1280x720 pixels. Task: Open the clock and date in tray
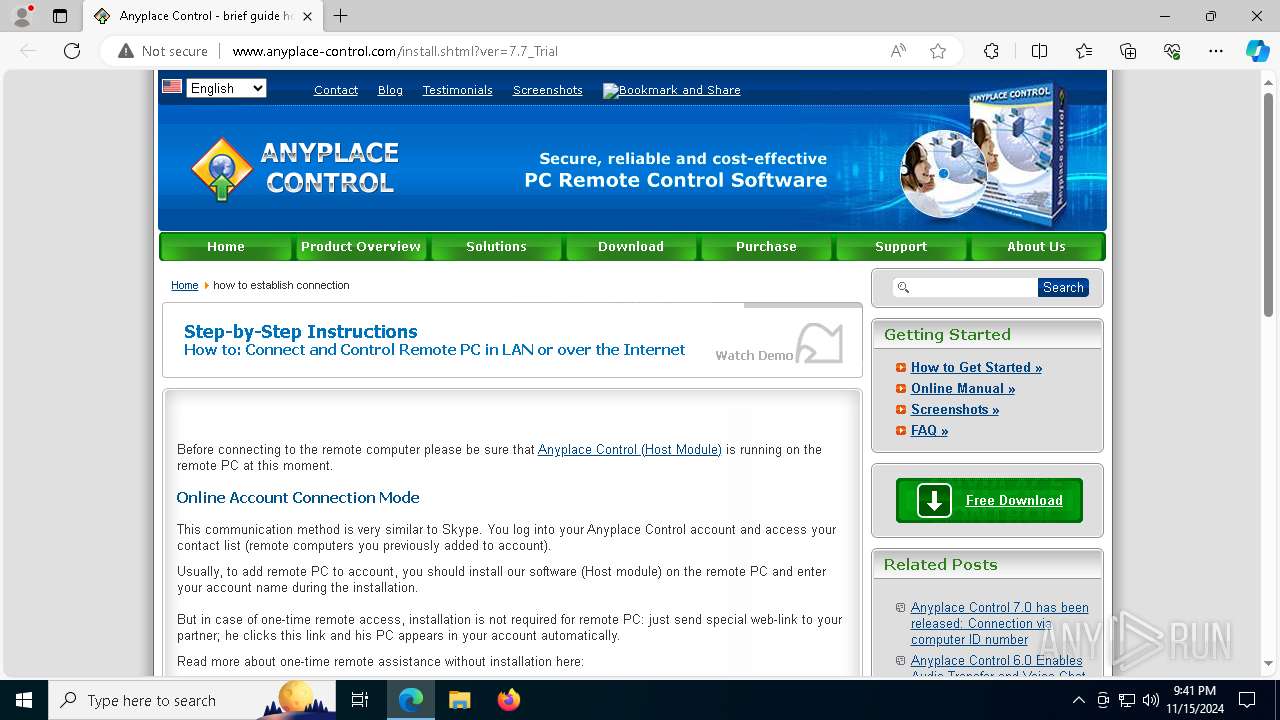[x=1194, y=700]
